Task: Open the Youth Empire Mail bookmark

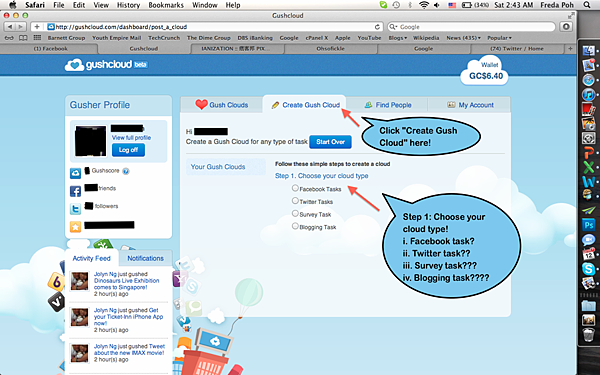Action: [117, 38]
